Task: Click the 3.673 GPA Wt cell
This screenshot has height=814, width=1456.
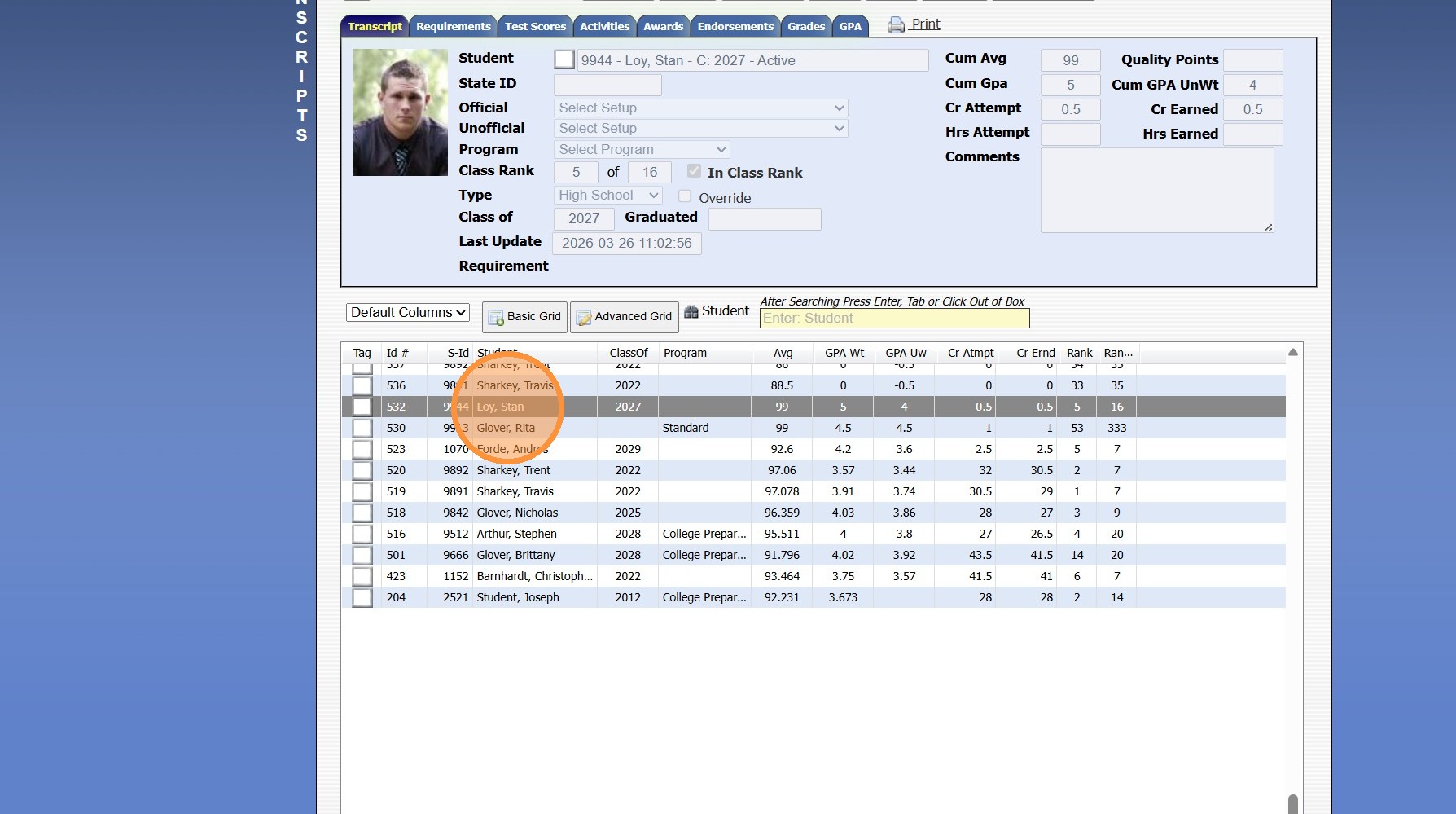Action: pos(843,597)
